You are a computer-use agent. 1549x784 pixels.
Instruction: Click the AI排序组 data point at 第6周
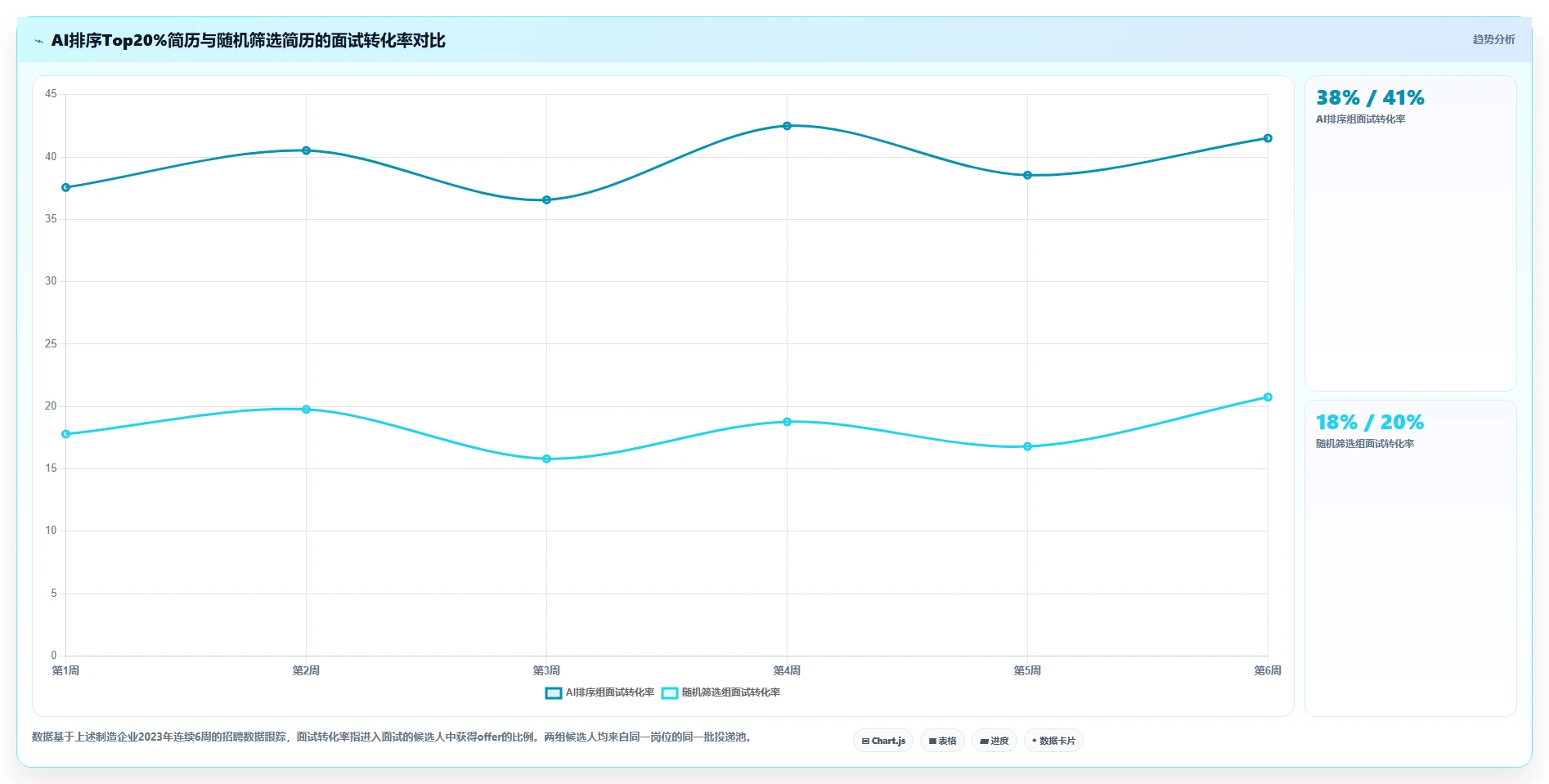coord(1268,138)
